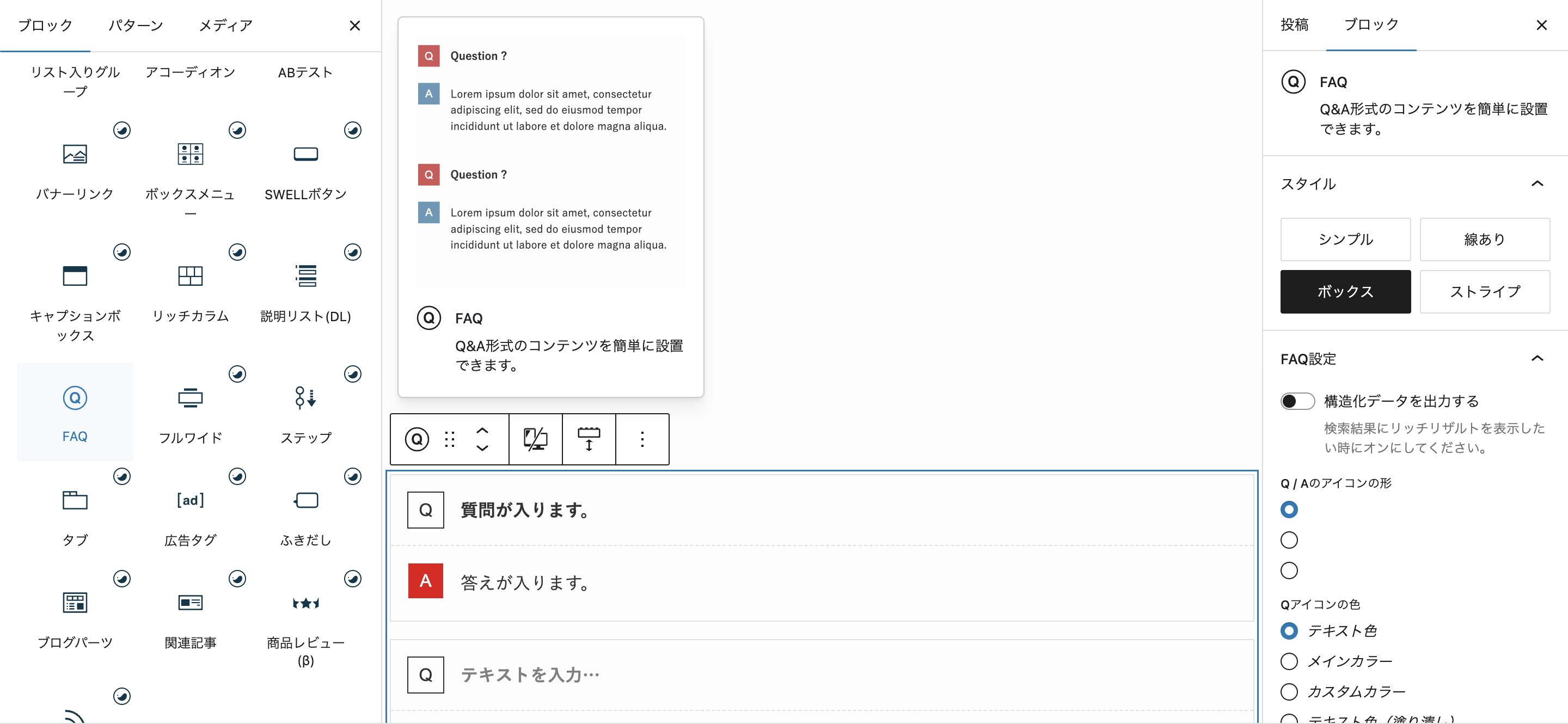Choose the ストライプ style button

(x=1484, y=291)
